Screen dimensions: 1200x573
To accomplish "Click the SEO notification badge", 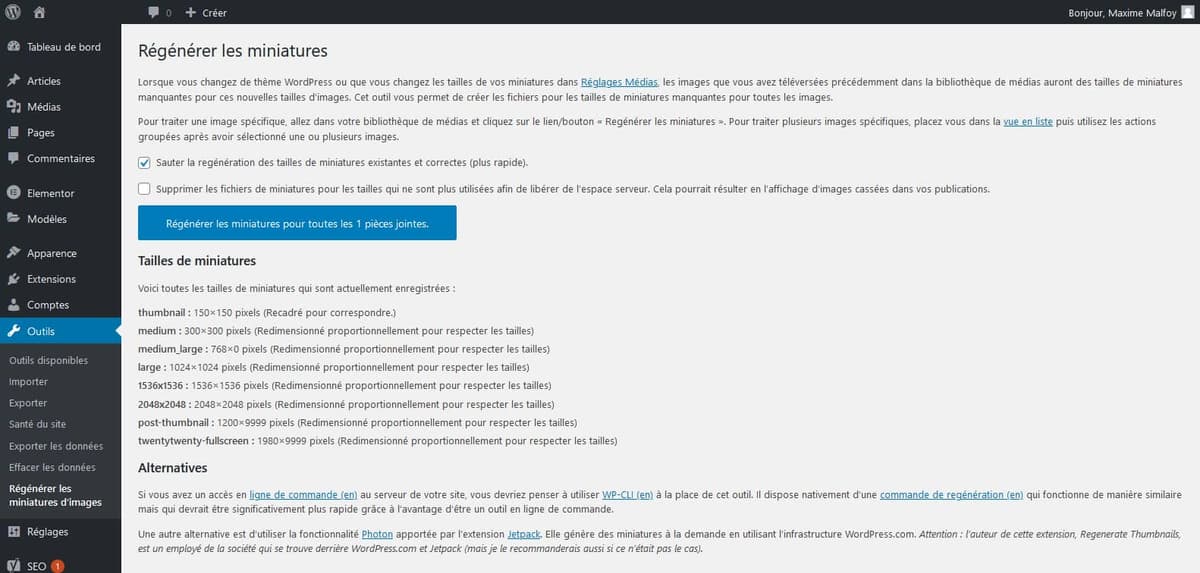I will click(57, 565).
